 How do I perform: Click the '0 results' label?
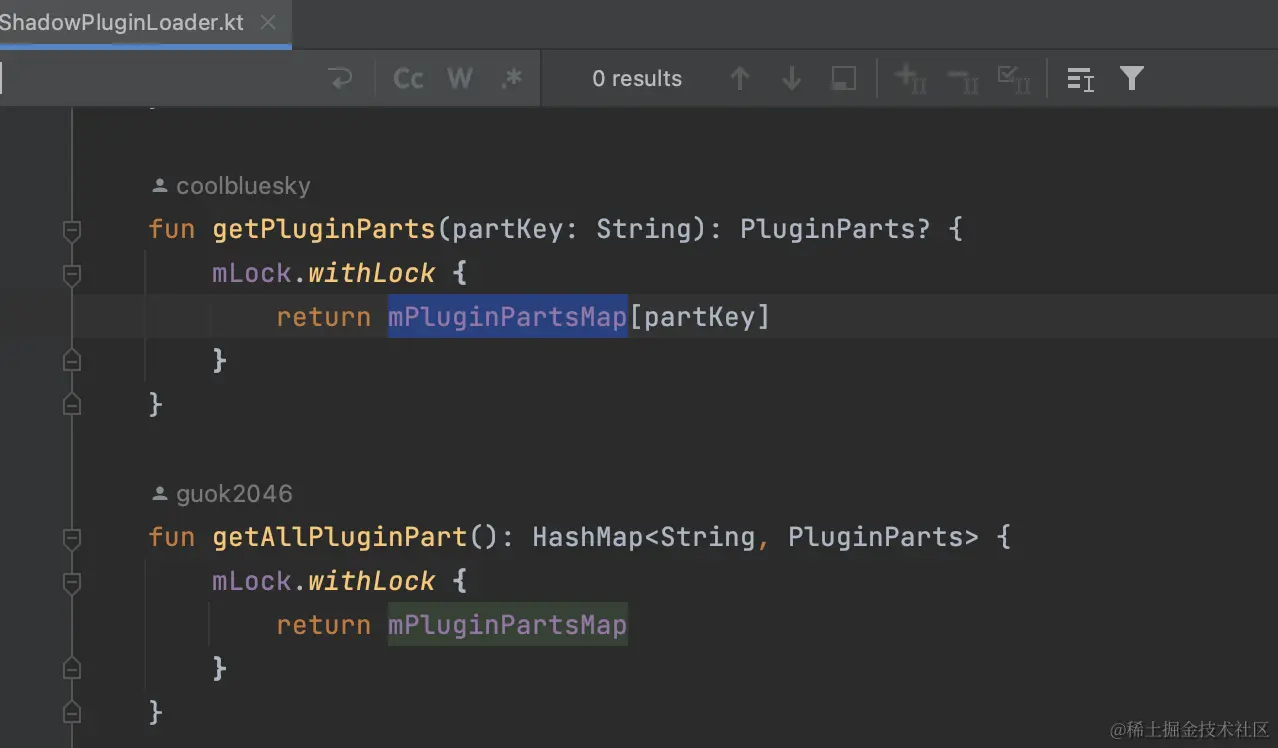click(637, 79)
